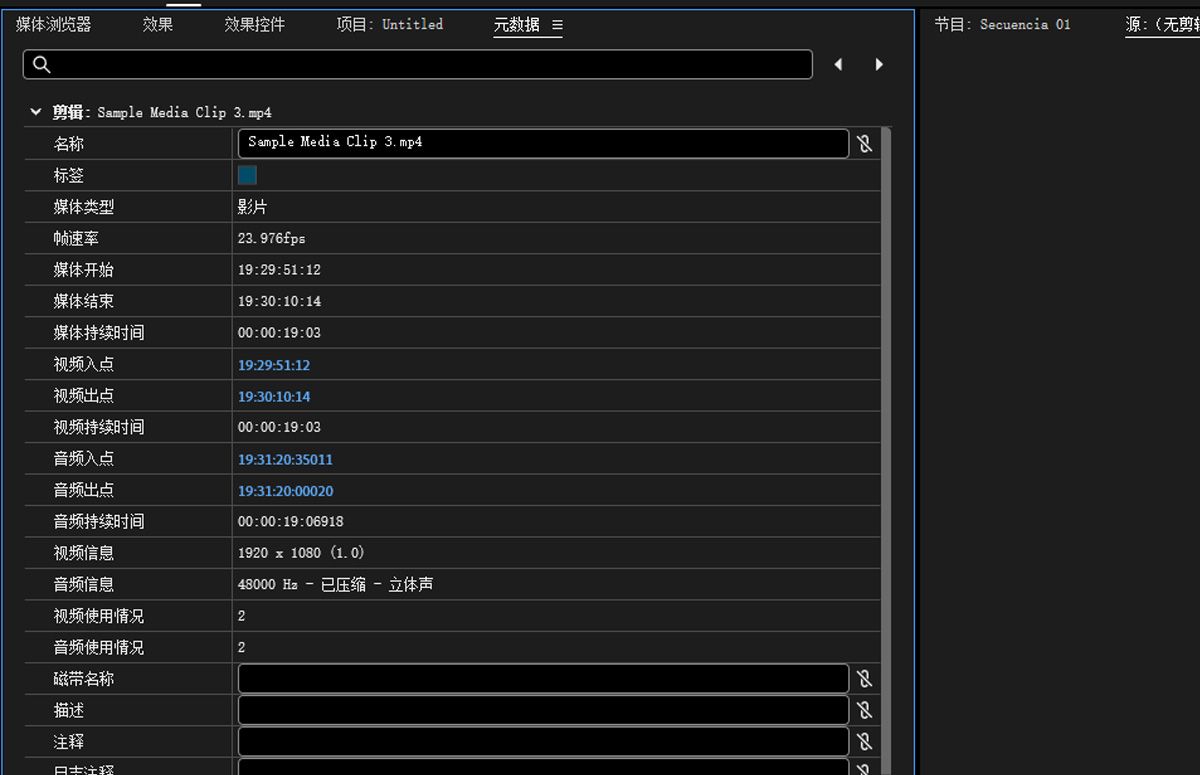Select the 元数据 tab

click(x=516, y=25)
